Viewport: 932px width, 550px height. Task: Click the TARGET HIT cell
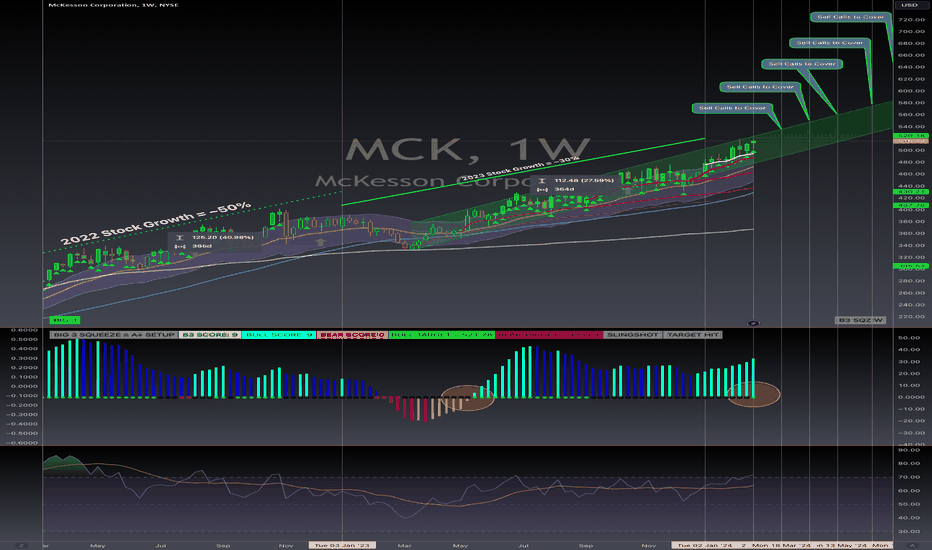(x=692, y=335)
